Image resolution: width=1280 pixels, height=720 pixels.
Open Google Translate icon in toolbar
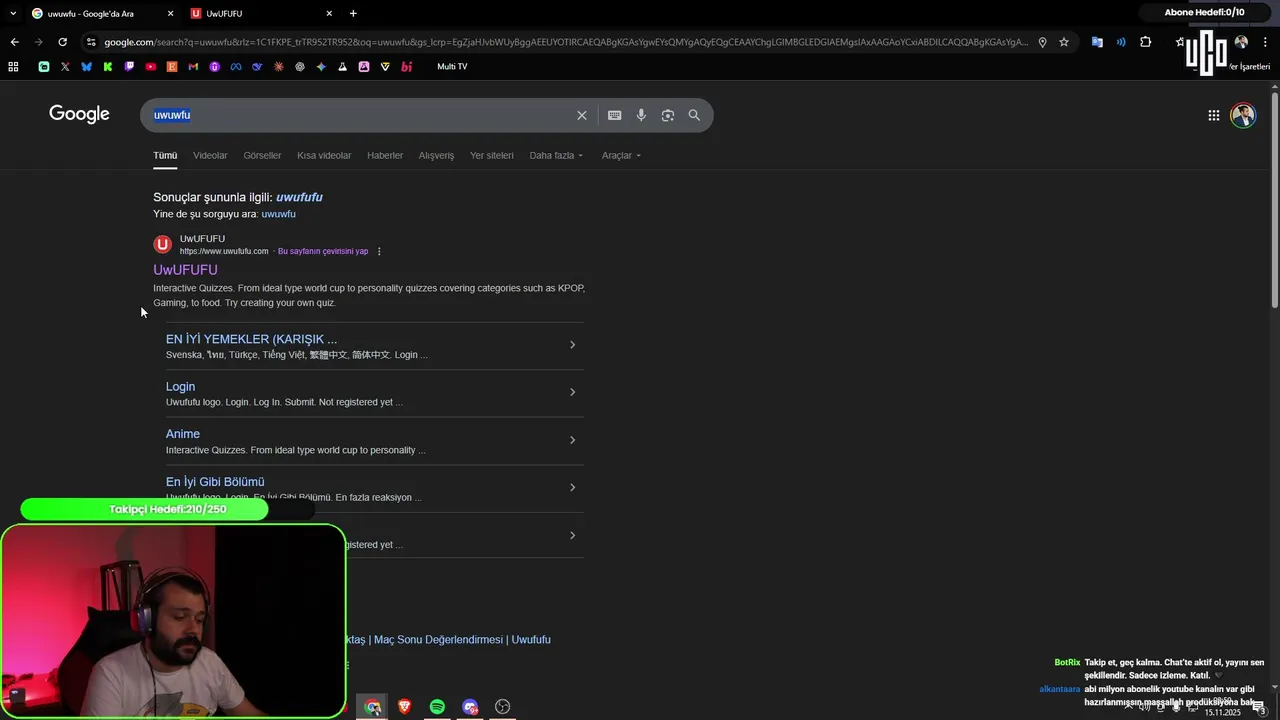click(1097, 42)
